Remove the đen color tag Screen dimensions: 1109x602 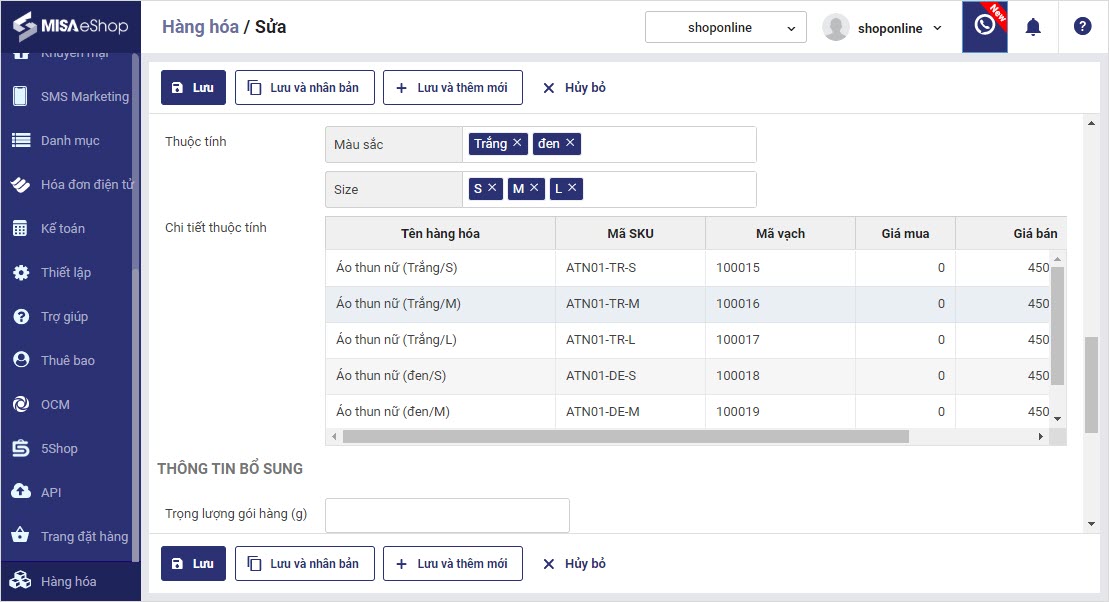point(570,143)
